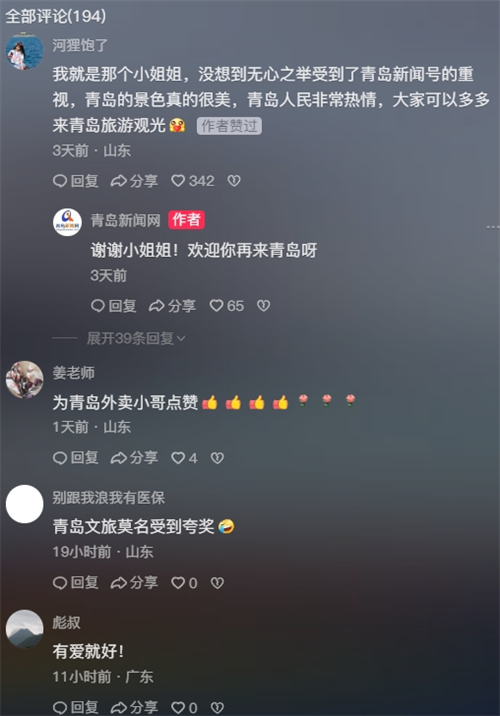The height and width of the screenshot is (716, 500).
Task: Open 姜老师's profile avatar
Action: point(25,379)
